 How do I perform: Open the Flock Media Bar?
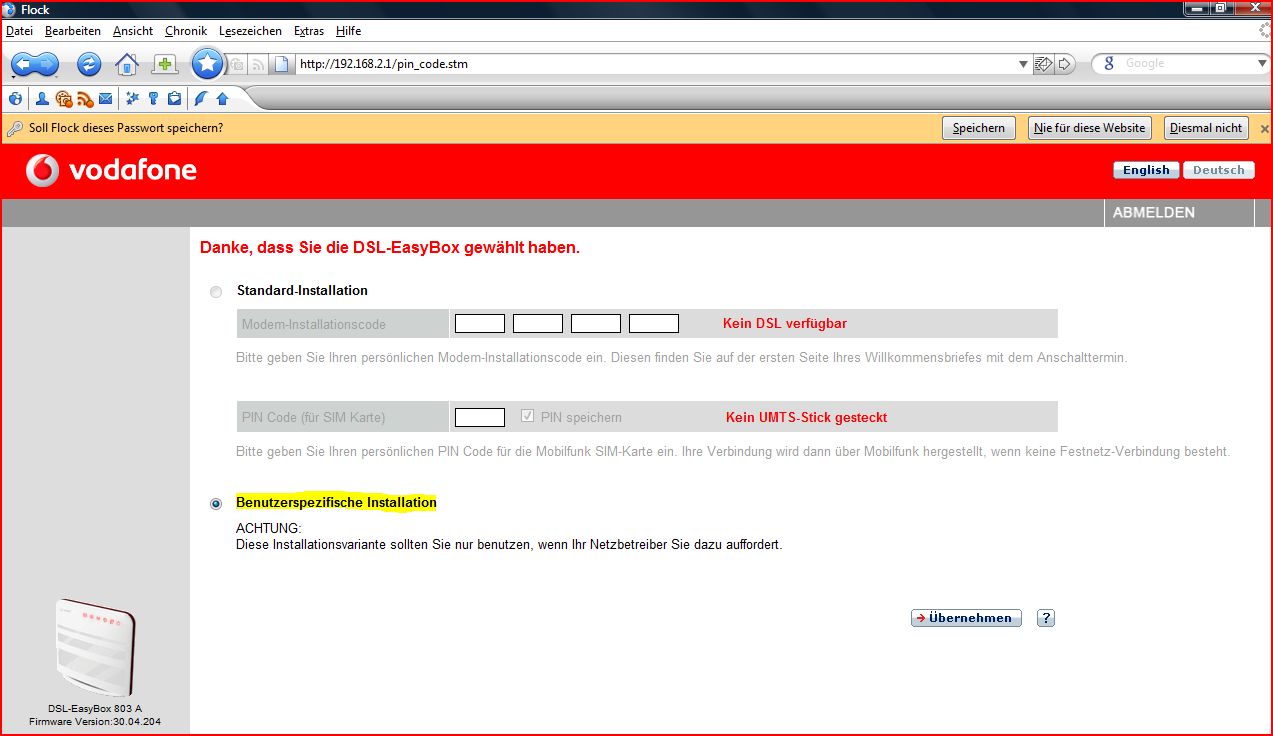click(62, 98)
